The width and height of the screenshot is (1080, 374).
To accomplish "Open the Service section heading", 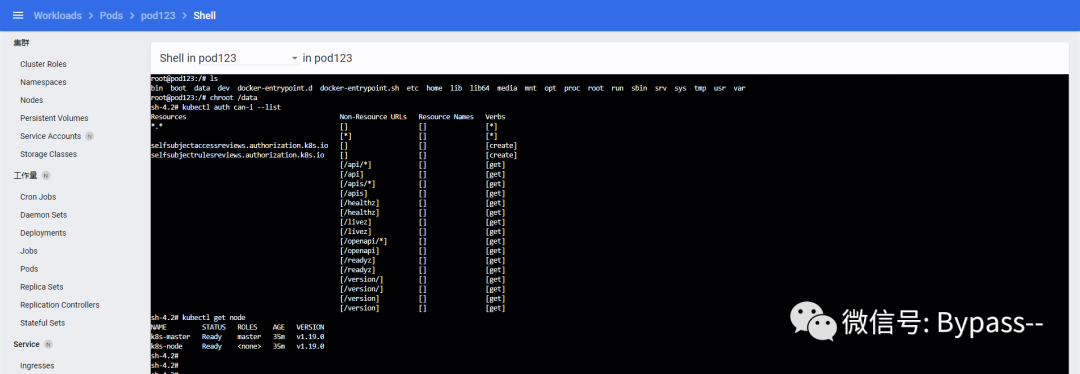I will point(26,344).
